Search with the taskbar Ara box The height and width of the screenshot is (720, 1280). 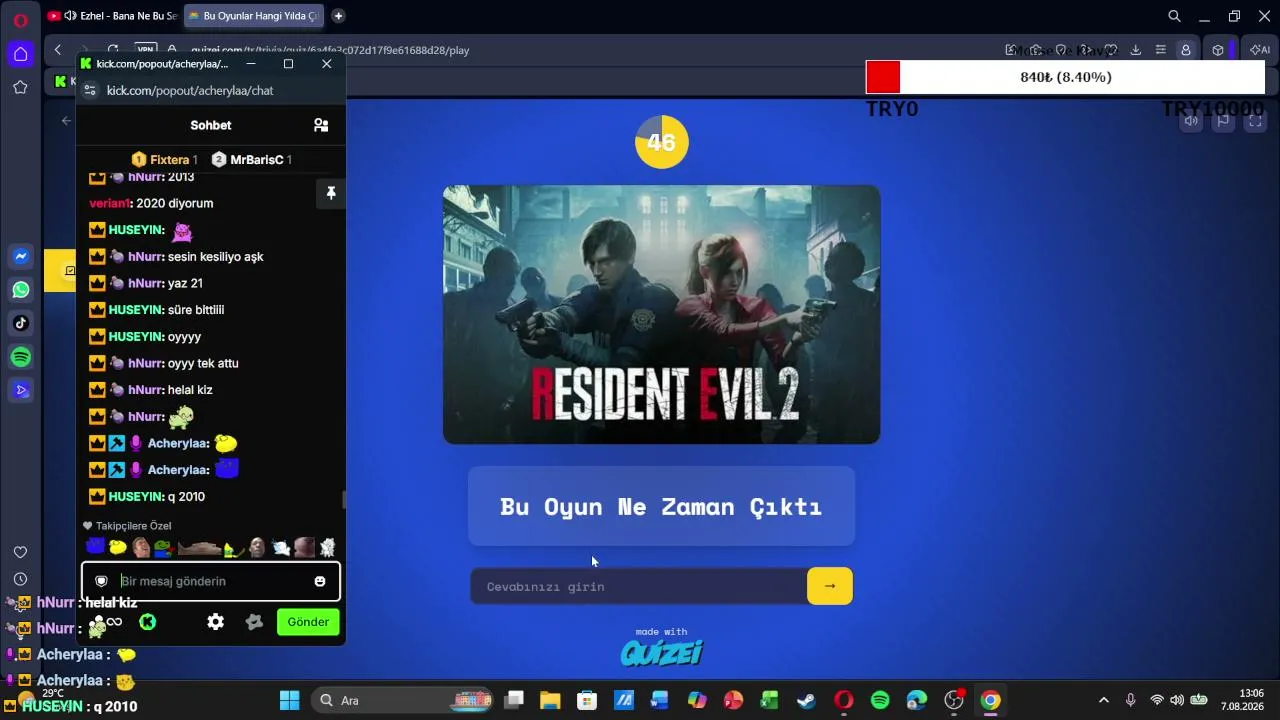(404, 700)
